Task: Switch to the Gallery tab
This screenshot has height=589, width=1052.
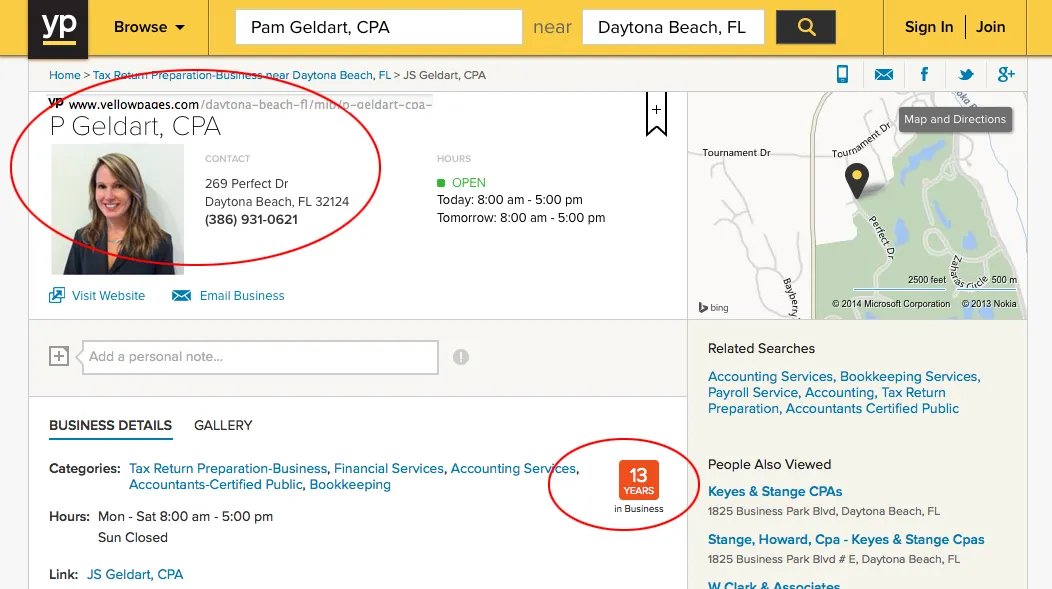Action: click(223, 425)
